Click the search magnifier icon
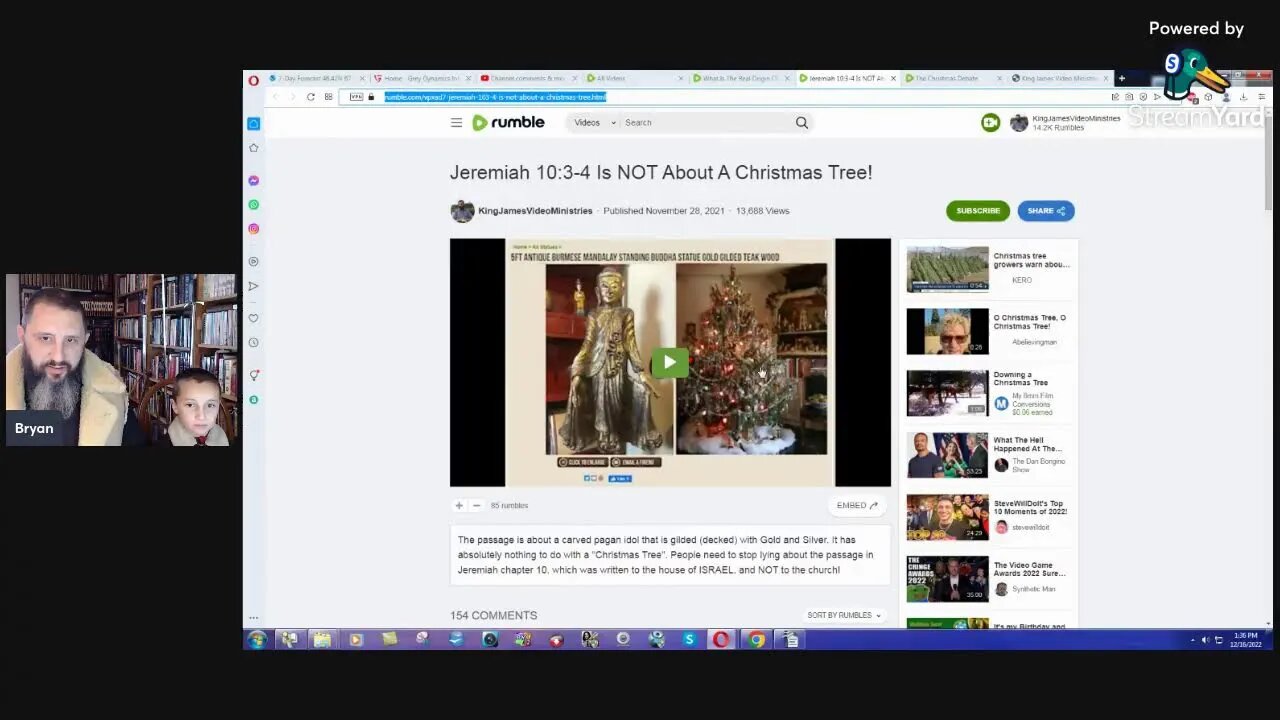 pyautogui.click(x=801, y=122)
